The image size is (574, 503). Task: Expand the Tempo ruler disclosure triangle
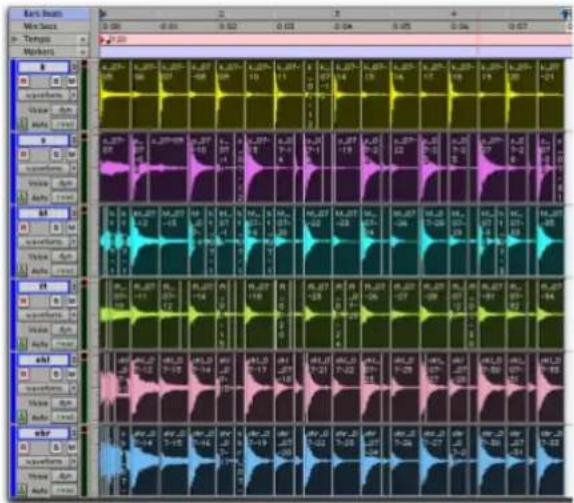pos(15,39)
